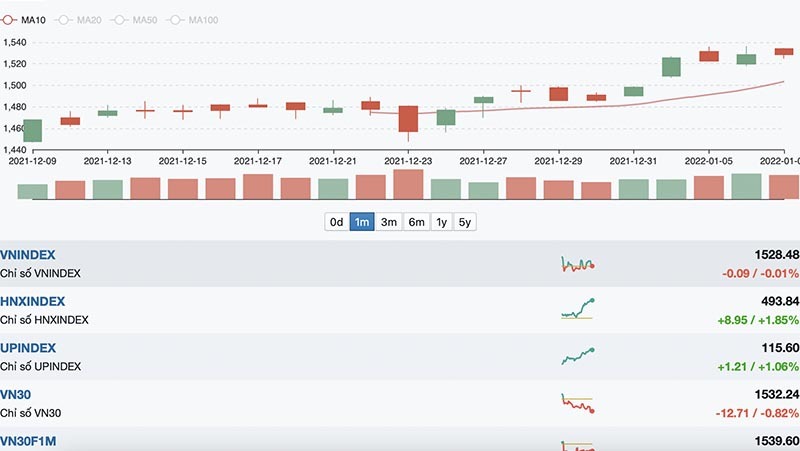
Task: Show the MA100 moving average line
Action: pos(196,20)
